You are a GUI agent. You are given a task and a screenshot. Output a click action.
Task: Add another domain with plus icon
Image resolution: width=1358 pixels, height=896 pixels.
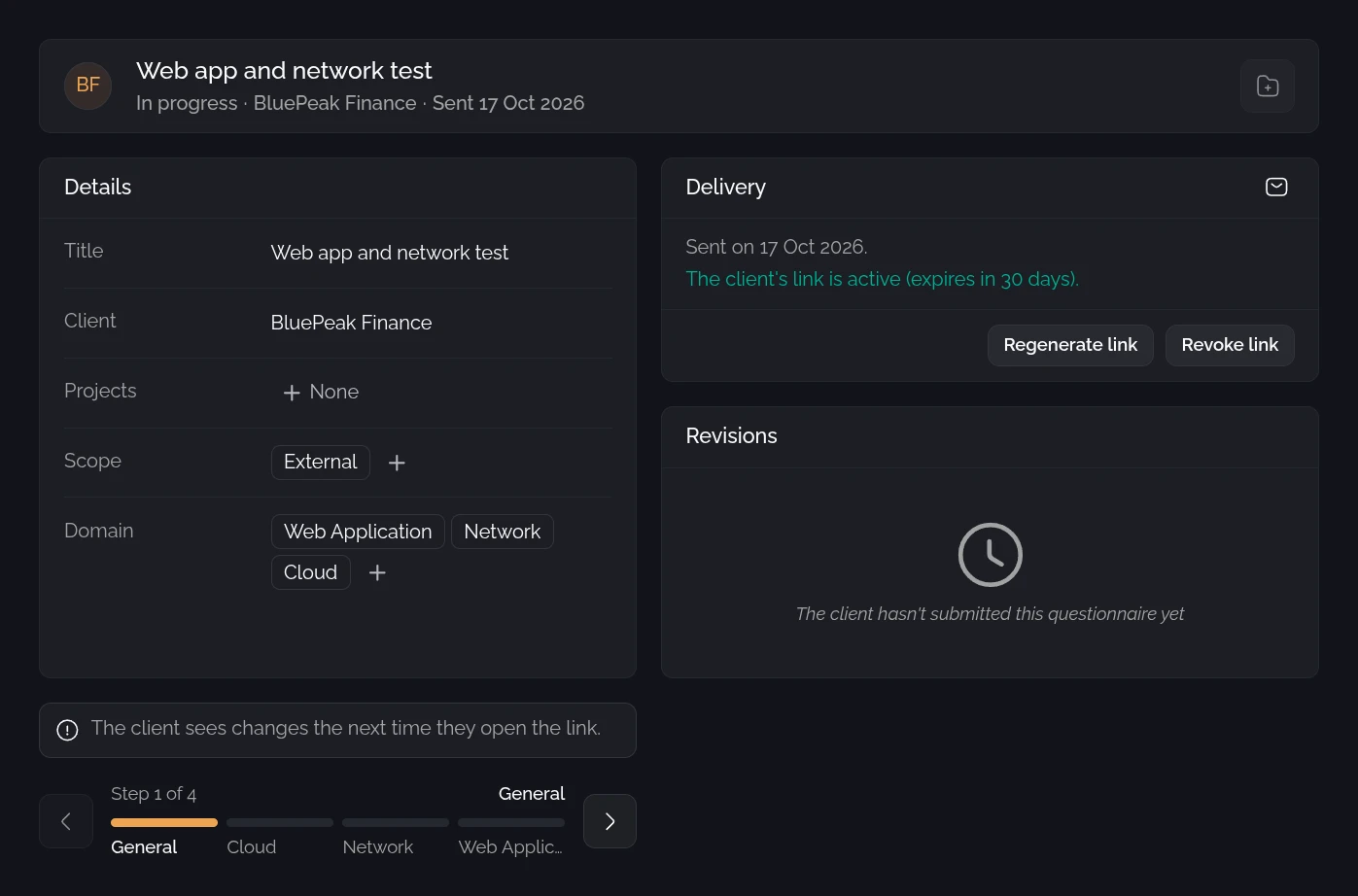click(x=377, y=573)
